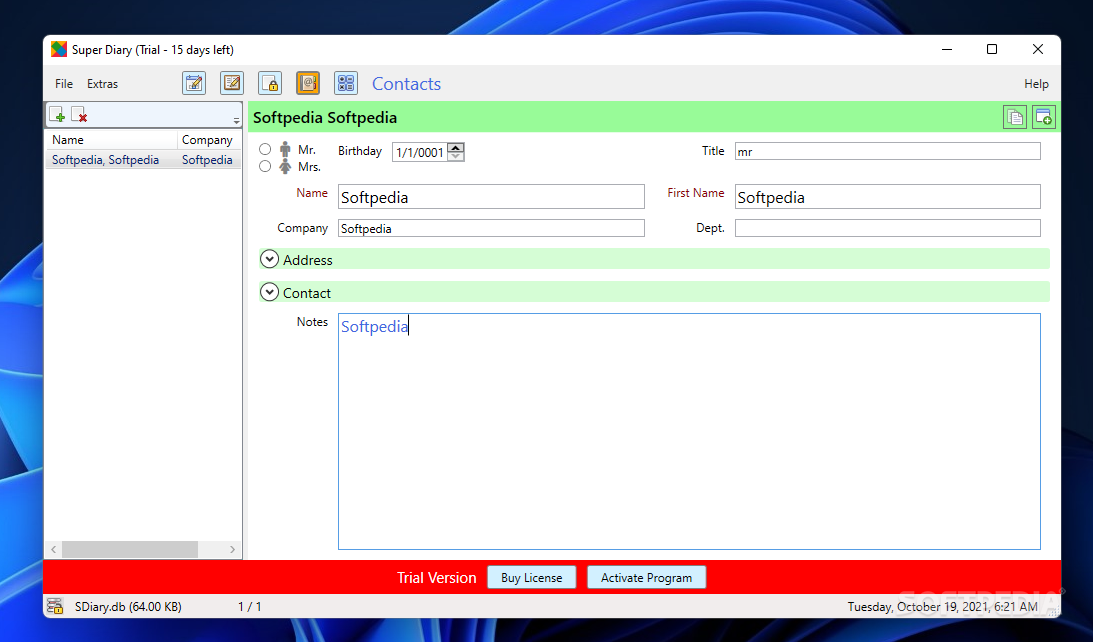
Task: Open the diary notebook section icon
Action: [x=232, y=83]
